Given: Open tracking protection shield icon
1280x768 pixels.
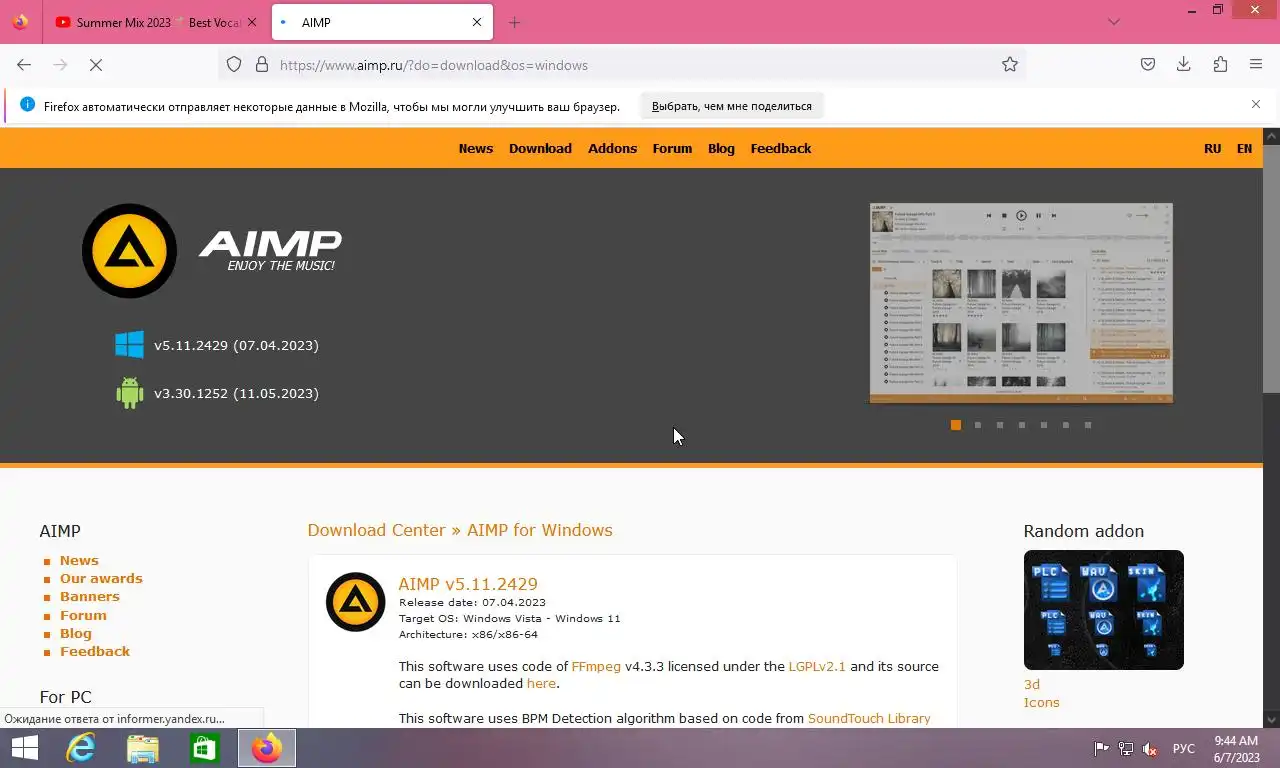Looking at the screenshot, I should [234, 65].
